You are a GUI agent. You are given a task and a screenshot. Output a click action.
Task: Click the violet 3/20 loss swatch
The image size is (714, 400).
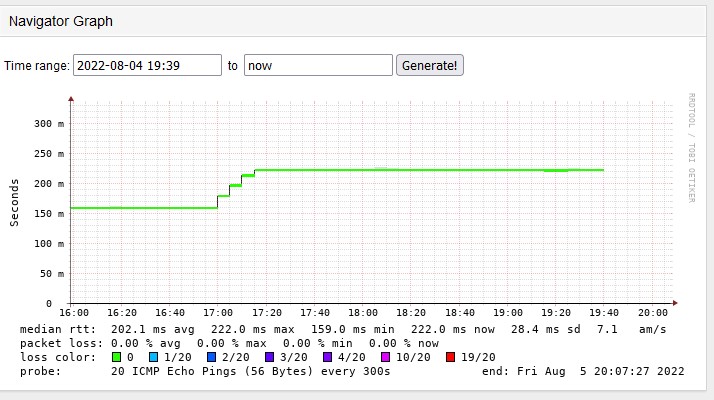click(x=269, y=356)
